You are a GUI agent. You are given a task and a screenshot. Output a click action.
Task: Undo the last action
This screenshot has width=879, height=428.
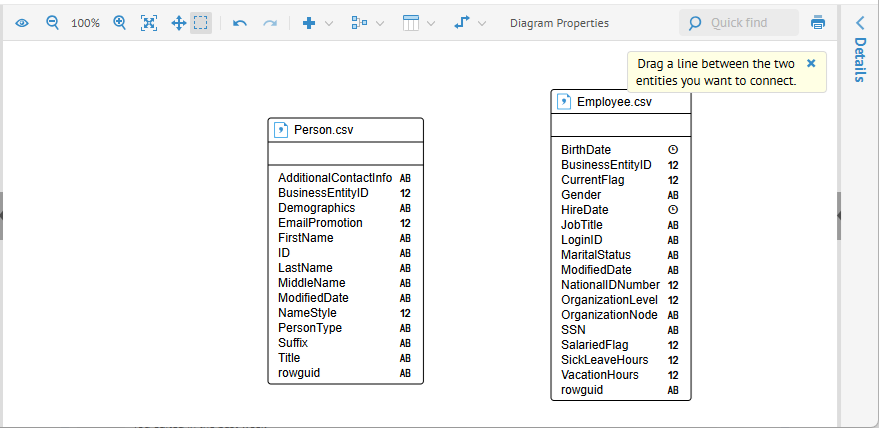(239, 23)
